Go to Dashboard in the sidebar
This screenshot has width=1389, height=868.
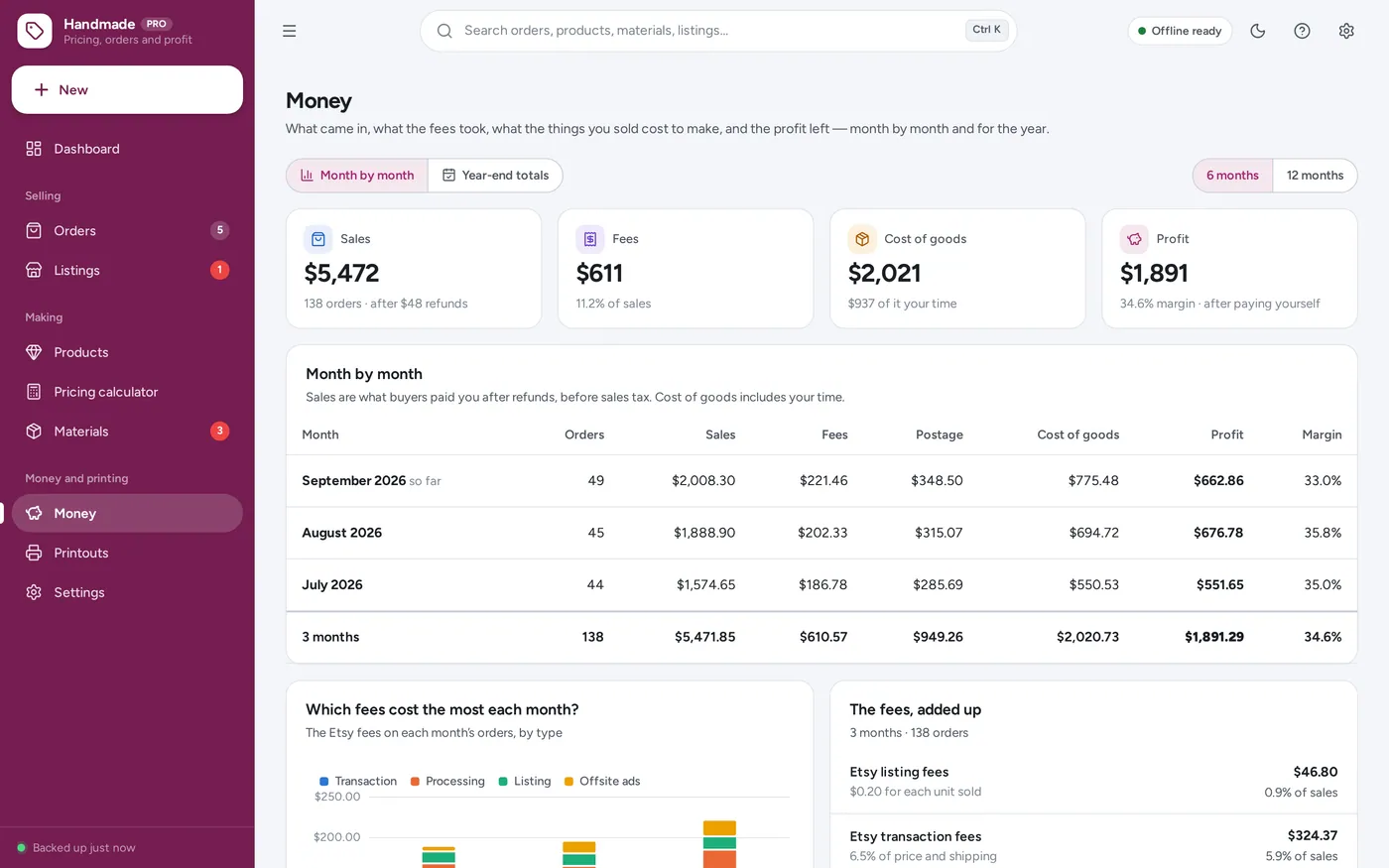tap(127, 149)
